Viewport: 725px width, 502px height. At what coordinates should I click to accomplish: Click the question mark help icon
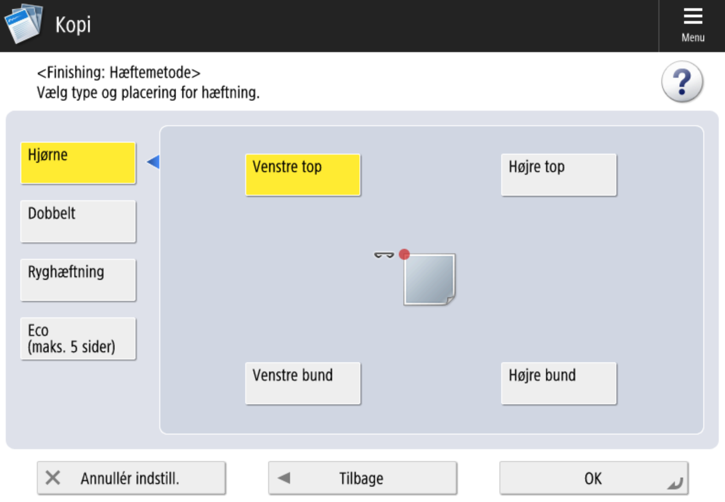[682, 82]
